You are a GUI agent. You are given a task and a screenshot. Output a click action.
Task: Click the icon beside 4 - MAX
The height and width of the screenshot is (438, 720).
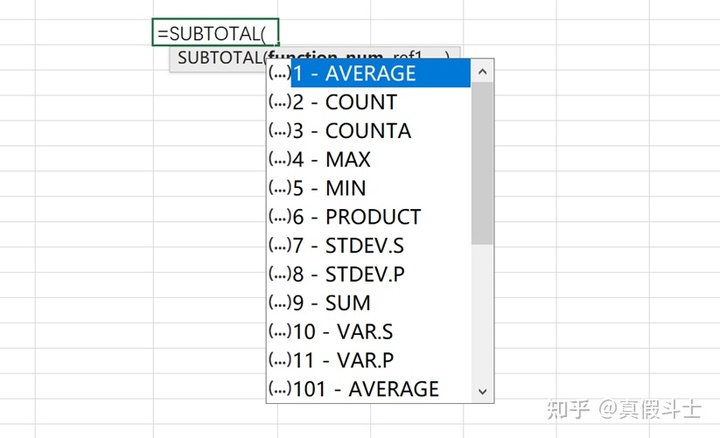click(280, 159)
